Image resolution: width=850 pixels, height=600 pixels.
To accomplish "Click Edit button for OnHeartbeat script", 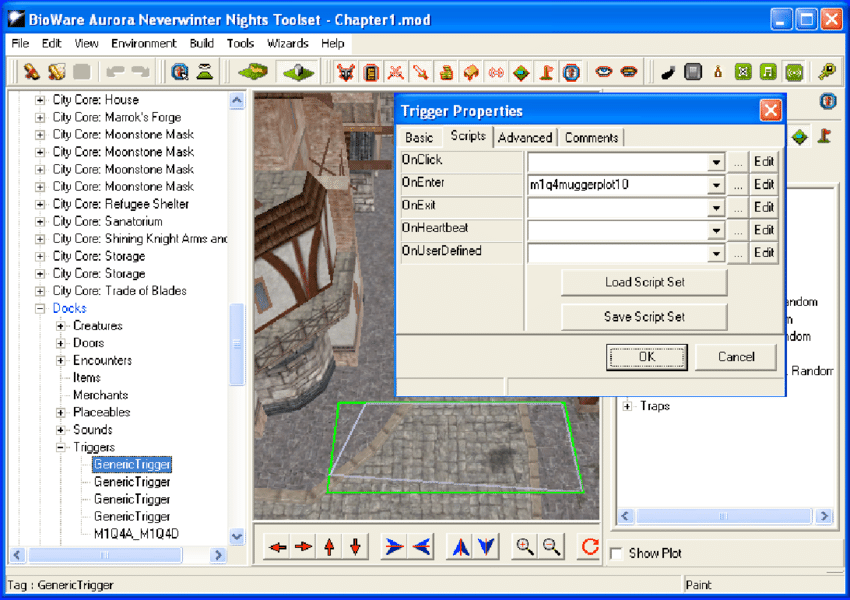I will pyautogui.click(x=764, y=230).
